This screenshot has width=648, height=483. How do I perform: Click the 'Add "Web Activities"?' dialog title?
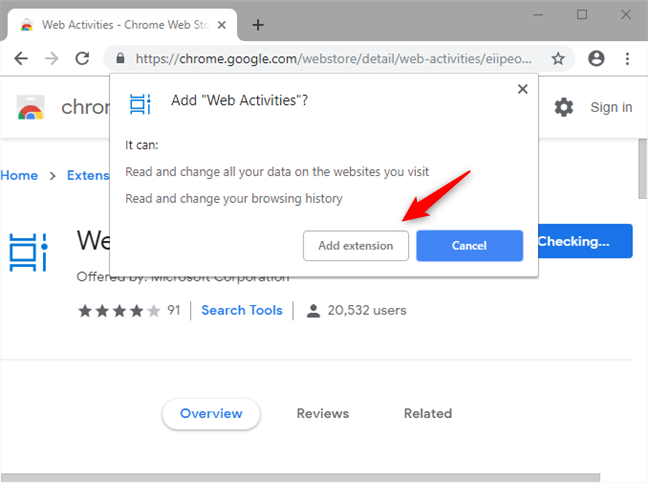240,100
